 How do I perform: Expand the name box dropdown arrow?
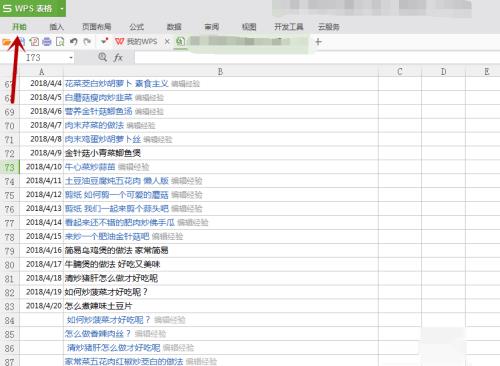pyautogui.click(x=71, y=58)
